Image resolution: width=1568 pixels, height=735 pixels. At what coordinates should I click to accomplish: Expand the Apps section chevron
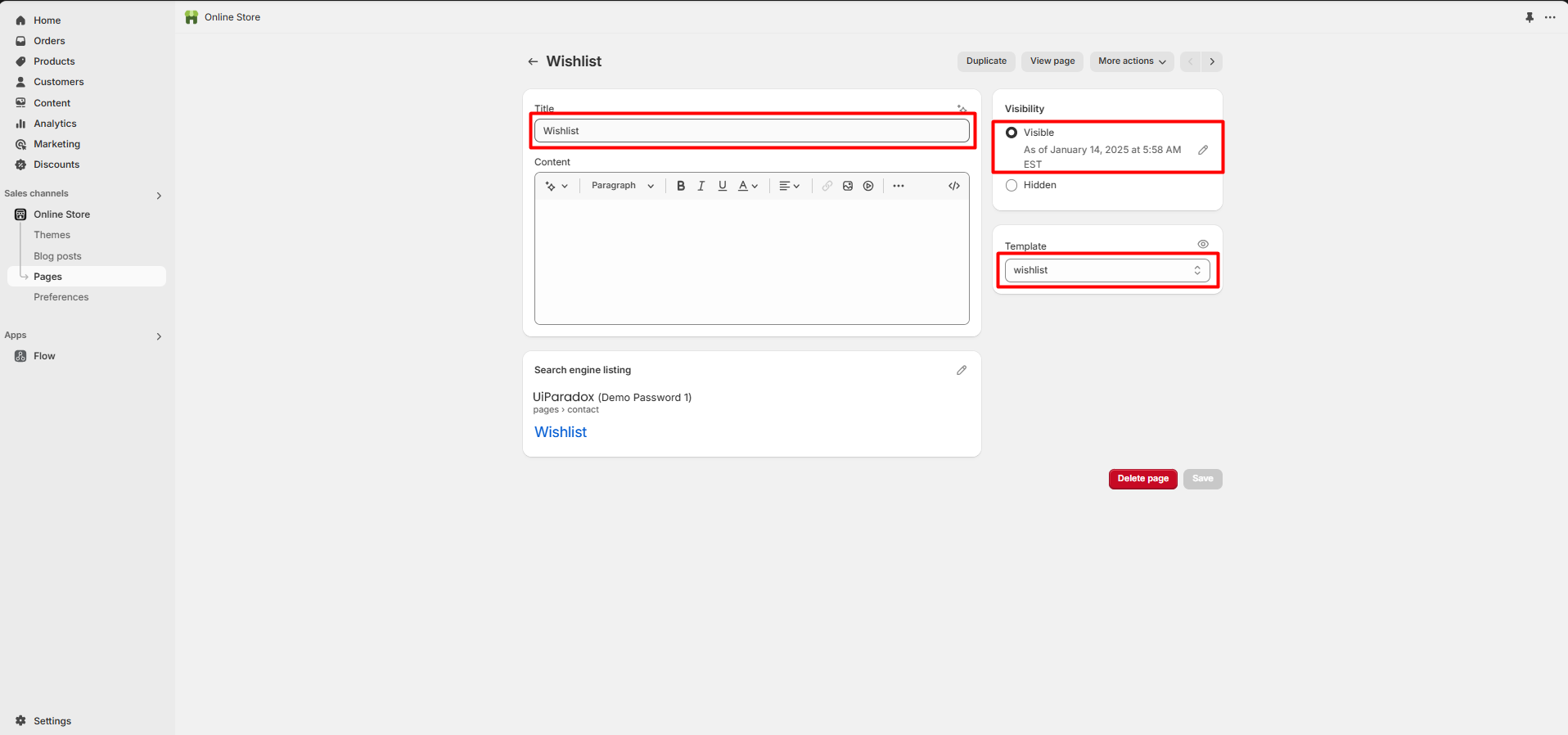tap(159, 336)
